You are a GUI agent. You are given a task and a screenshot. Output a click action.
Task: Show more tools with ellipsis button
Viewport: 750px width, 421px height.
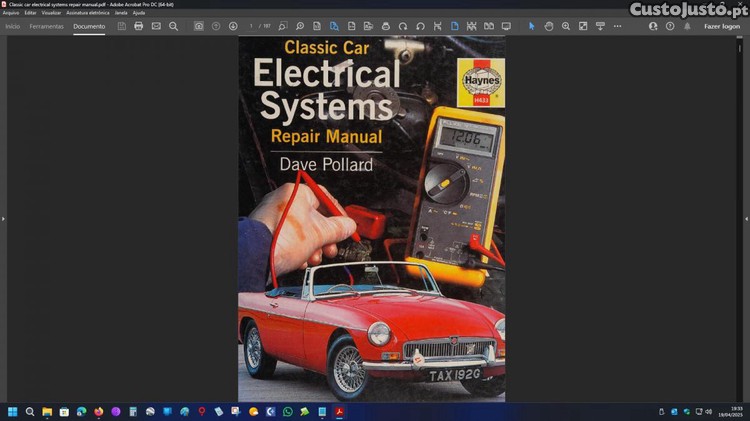click(x=616, y=26)
